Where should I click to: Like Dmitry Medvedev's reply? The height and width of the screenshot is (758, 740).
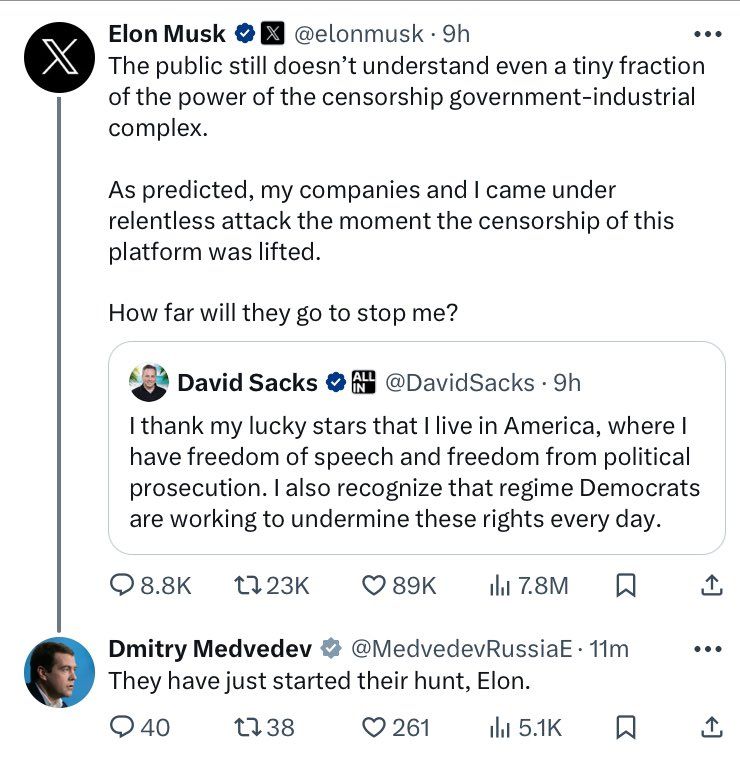click(373, 727)
